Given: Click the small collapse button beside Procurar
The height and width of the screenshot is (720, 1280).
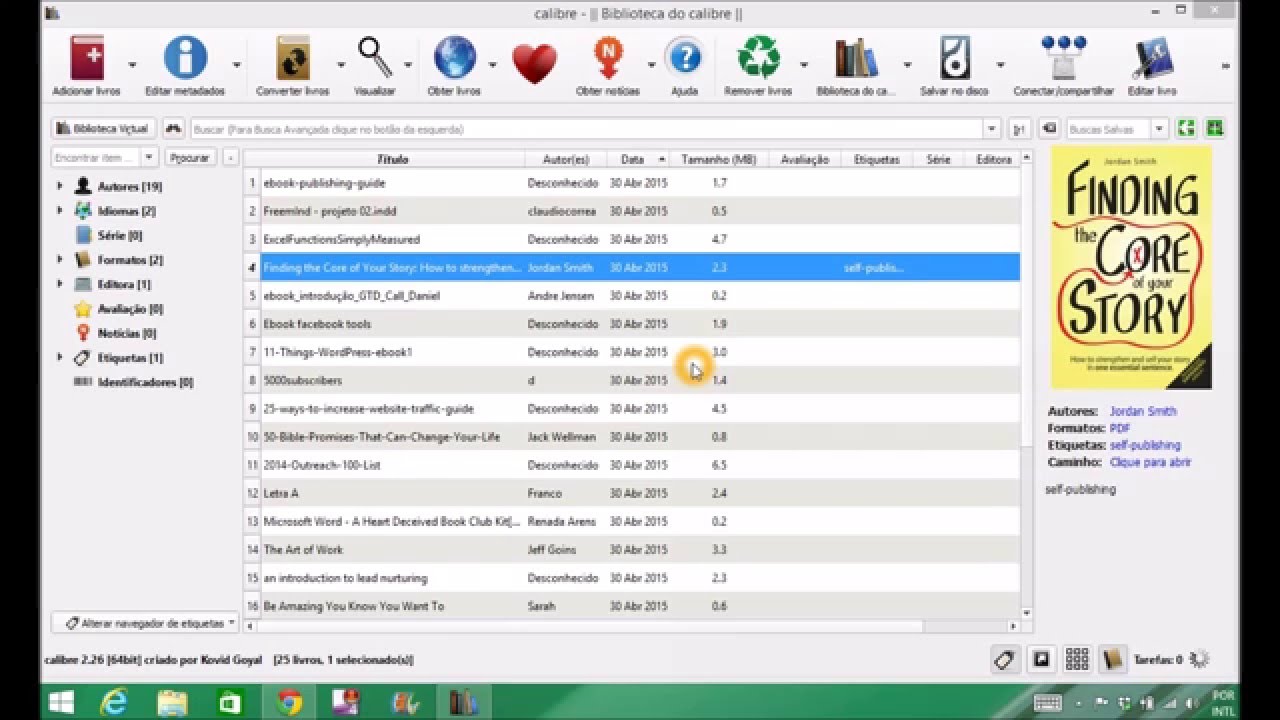Looking at the screenshot, I should coord(230,157).
